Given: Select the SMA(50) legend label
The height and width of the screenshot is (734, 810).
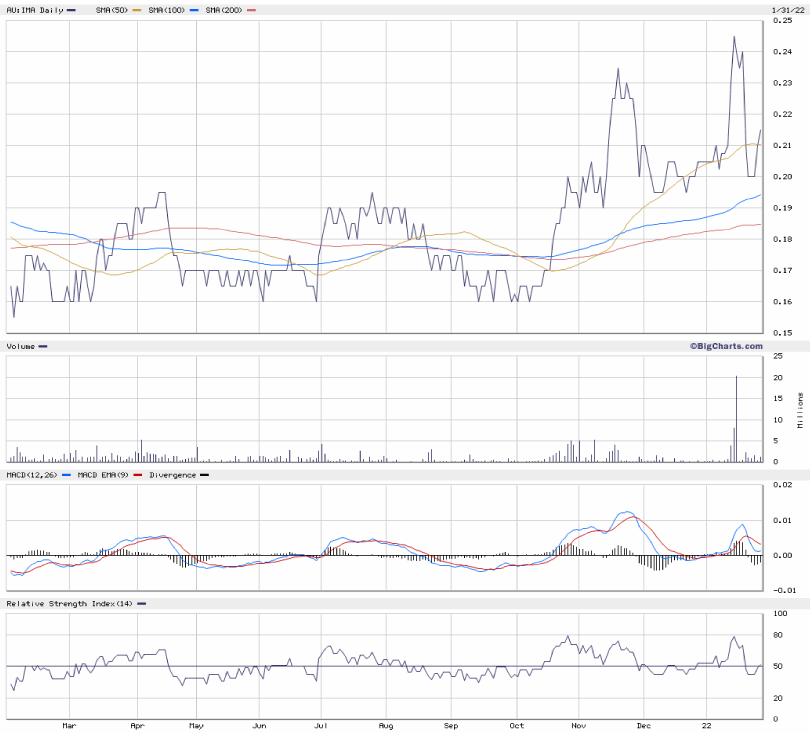Looking at the screenshot, I should [111, 10].
